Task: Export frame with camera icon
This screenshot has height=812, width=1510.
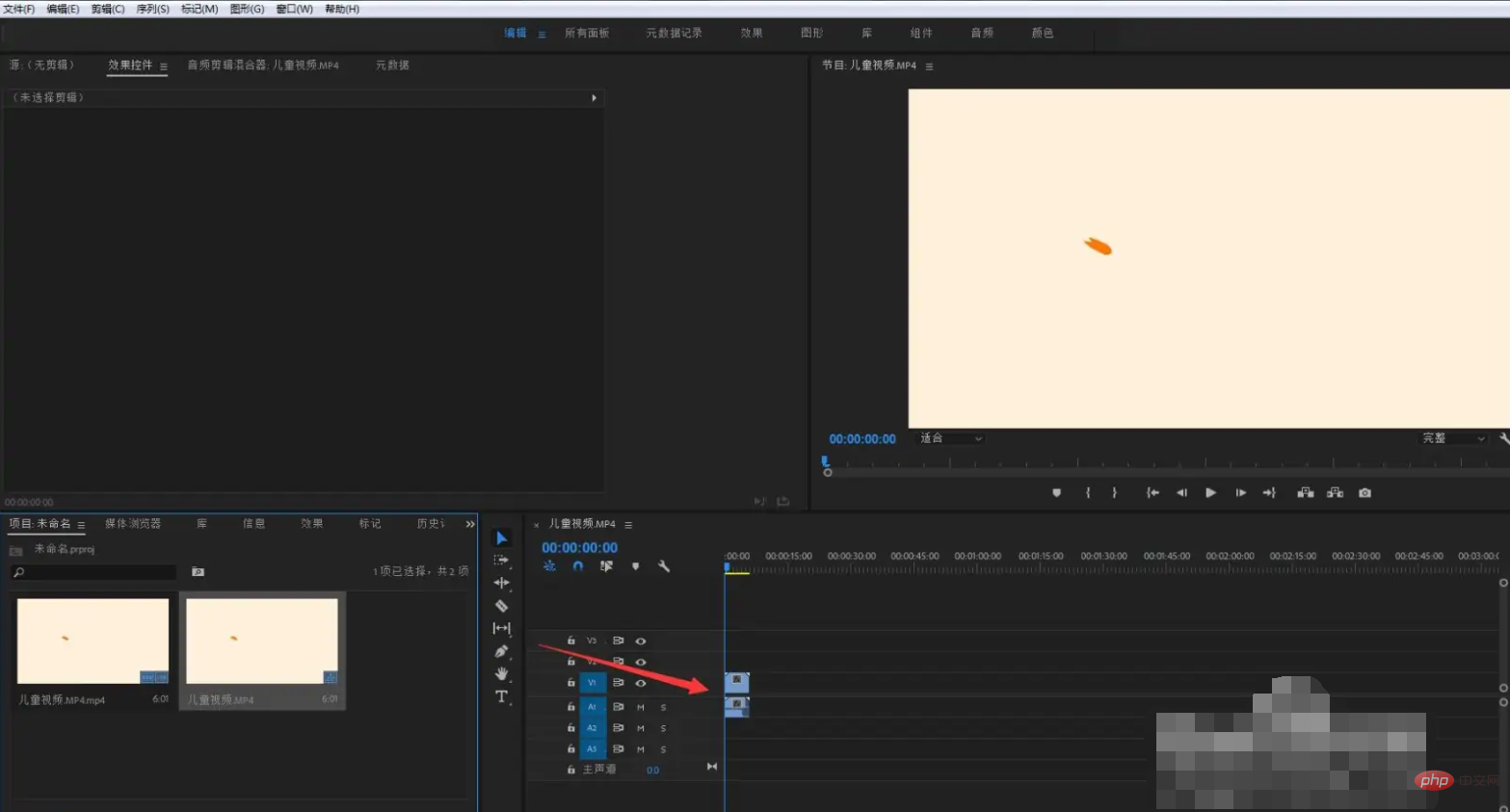Action: coord(1364,492)
